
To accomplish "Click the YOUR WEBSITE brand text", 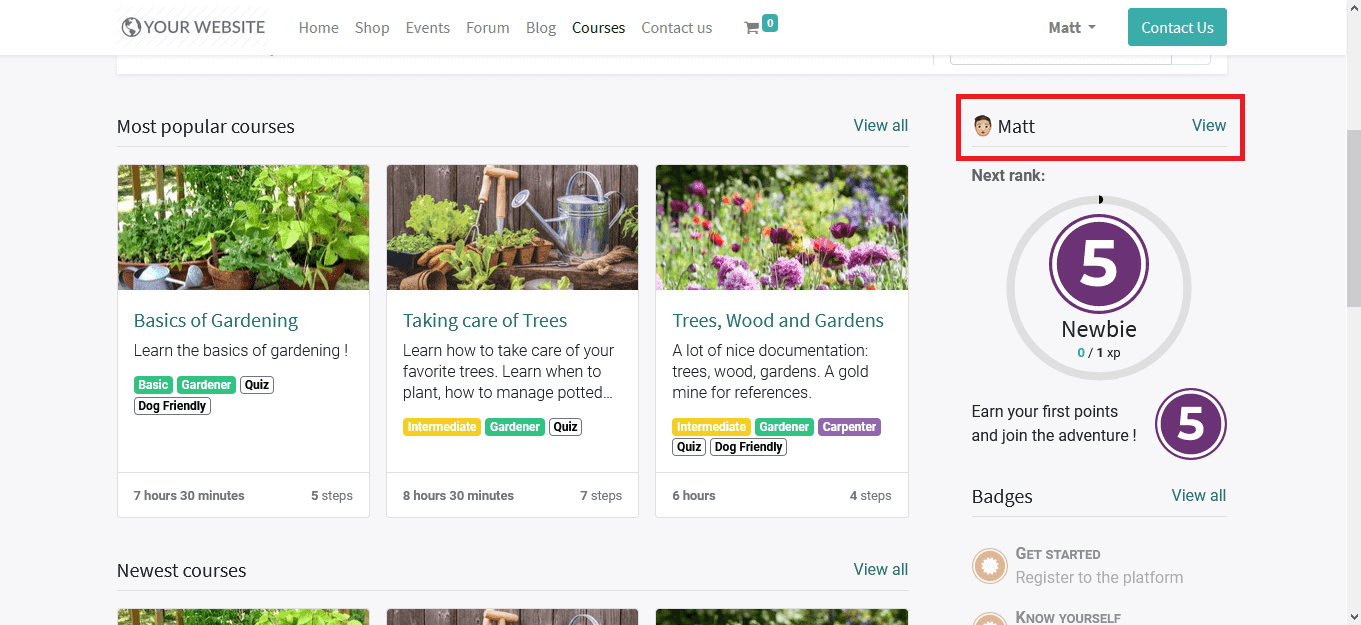I will pyautogui.click(x=204, y=27).
